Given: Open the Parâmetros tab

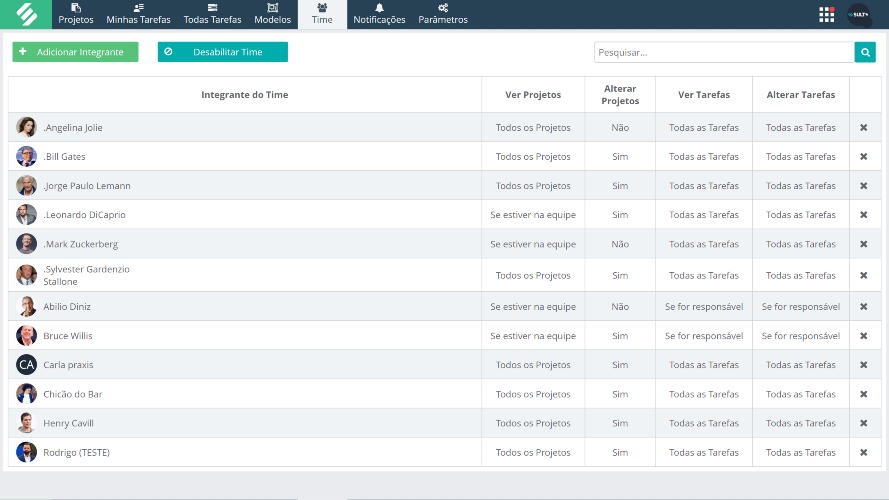Looking at the screenshot, I should point(443,14).
